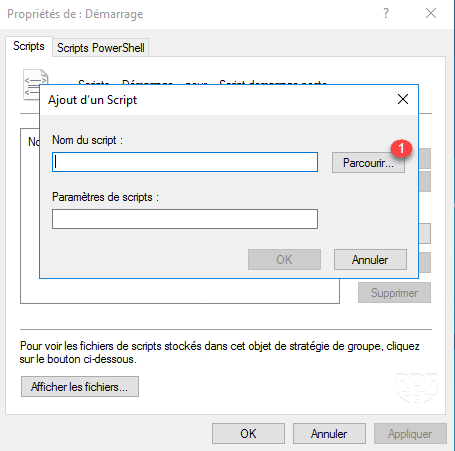The image size is (455, 451).
Task: Open the Scripts PowerShell tab
Action: pos(101,48)
